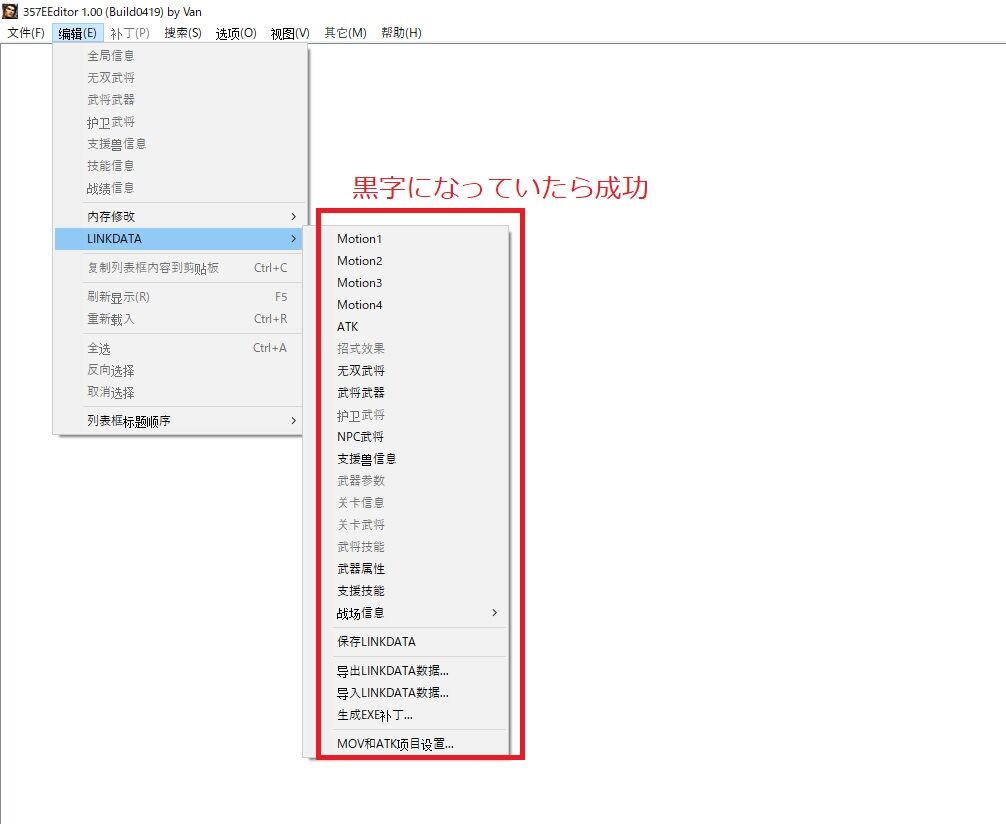Click the 357EEditor application icon in title bar

click(x=10, y=11)
